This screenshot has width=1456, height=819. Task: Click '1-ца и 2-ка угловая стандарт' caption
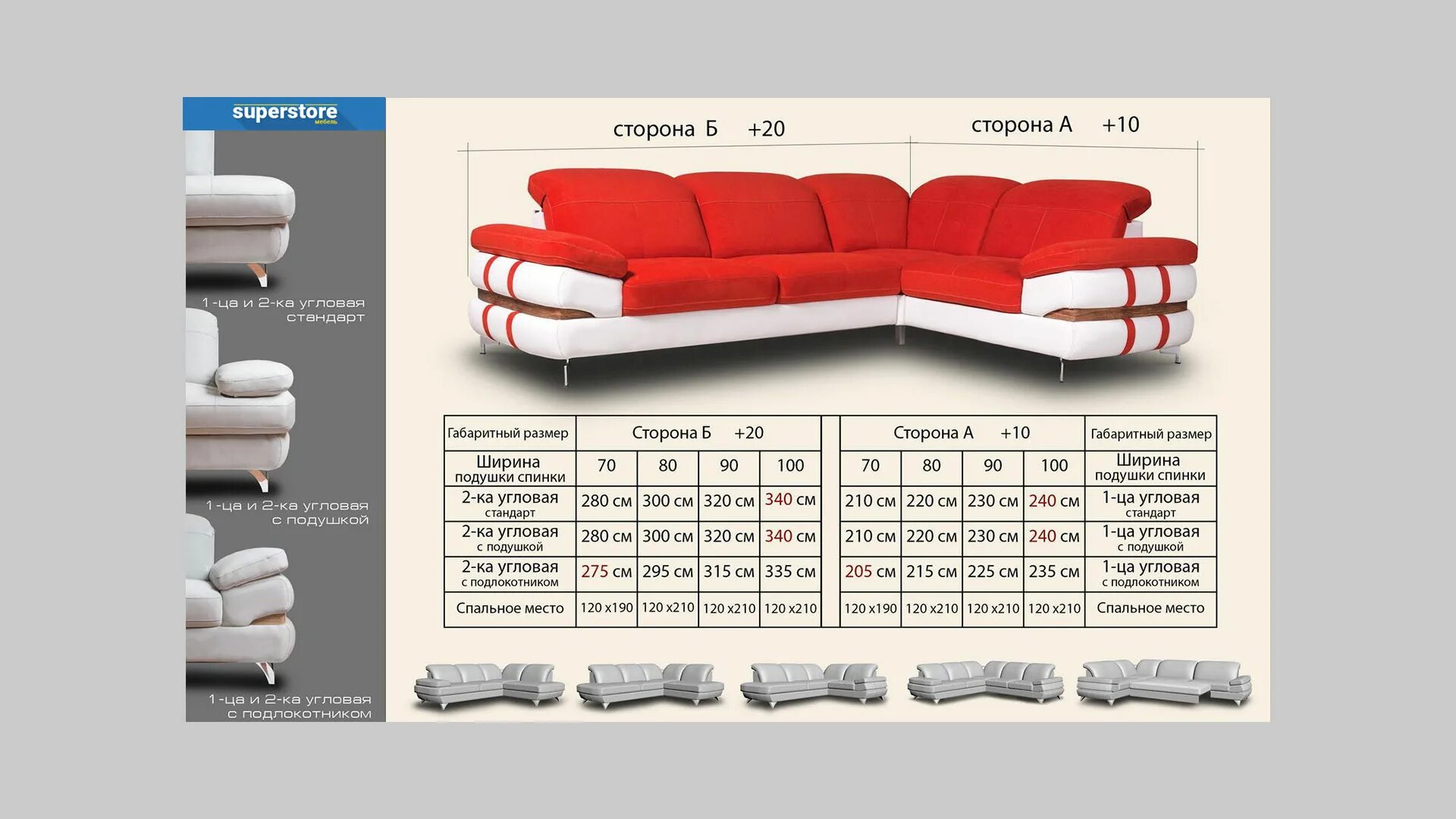[x=284, y=309]
